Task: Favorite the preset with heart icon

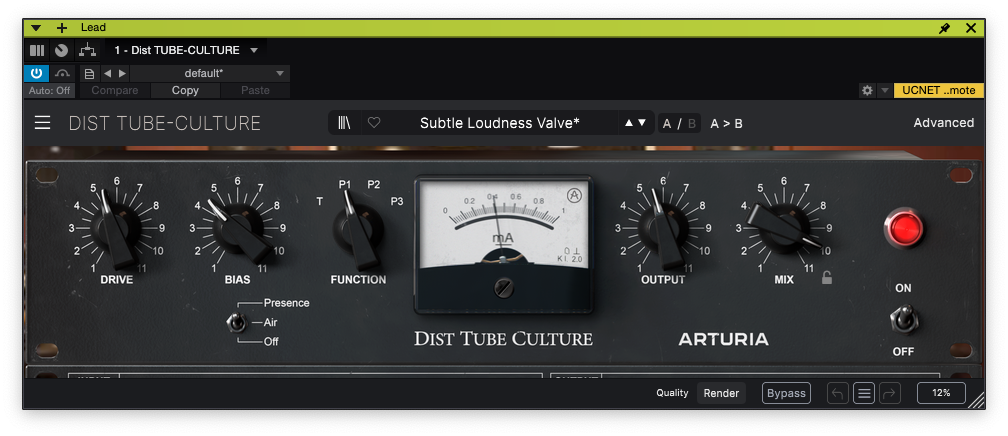Action: 374,123
